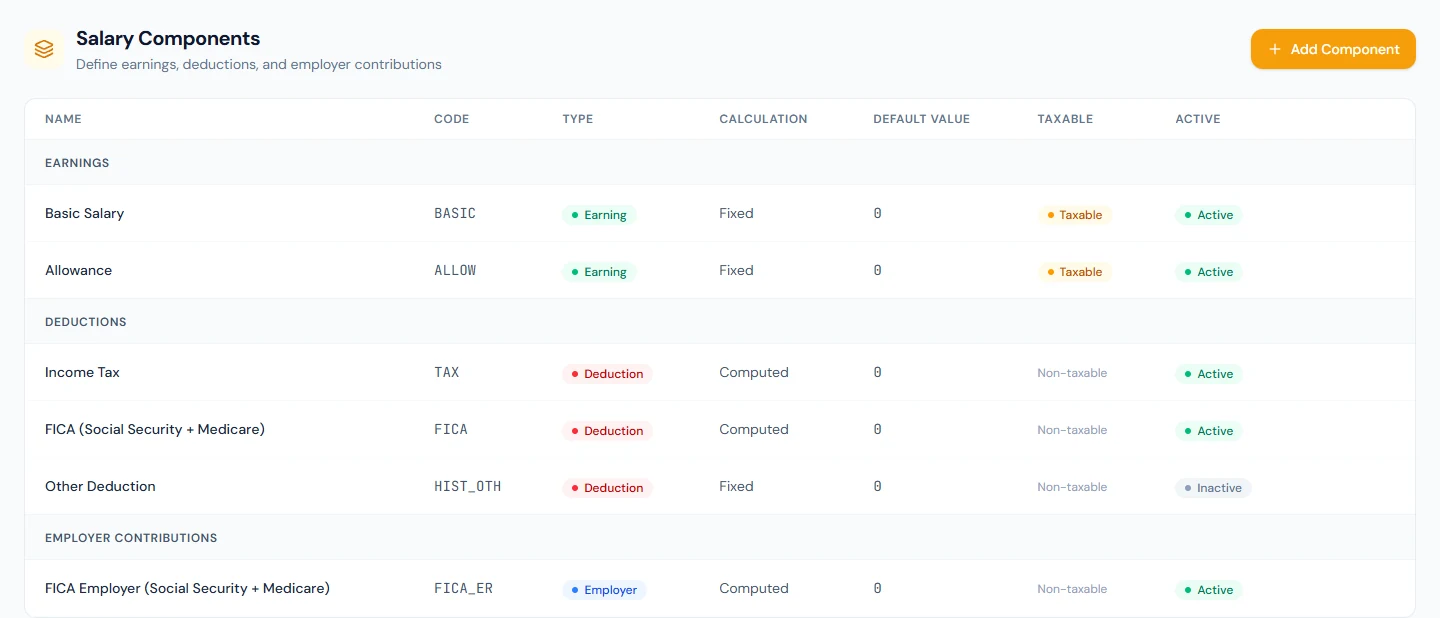Click the NAME column header
Viewport: 1440px width, 618px height.
pos(63,119)
